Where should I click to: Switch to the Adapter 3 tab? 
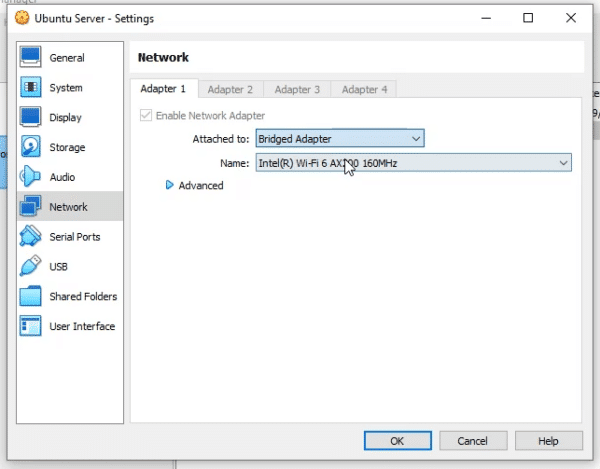297,89
